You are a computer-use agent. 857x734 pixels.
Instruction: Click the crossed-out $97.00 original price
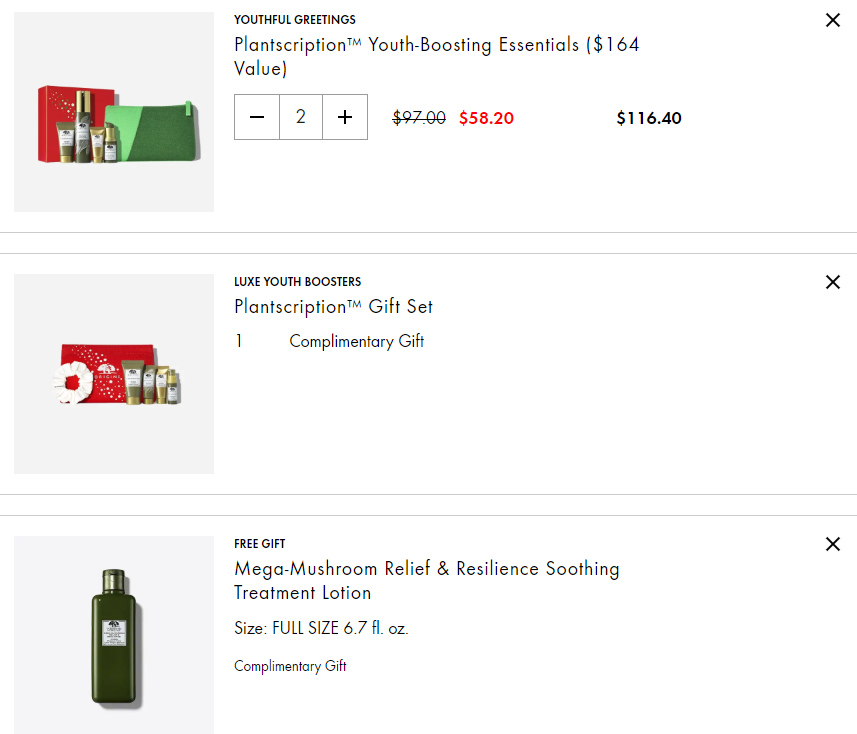tap(419, 118)
